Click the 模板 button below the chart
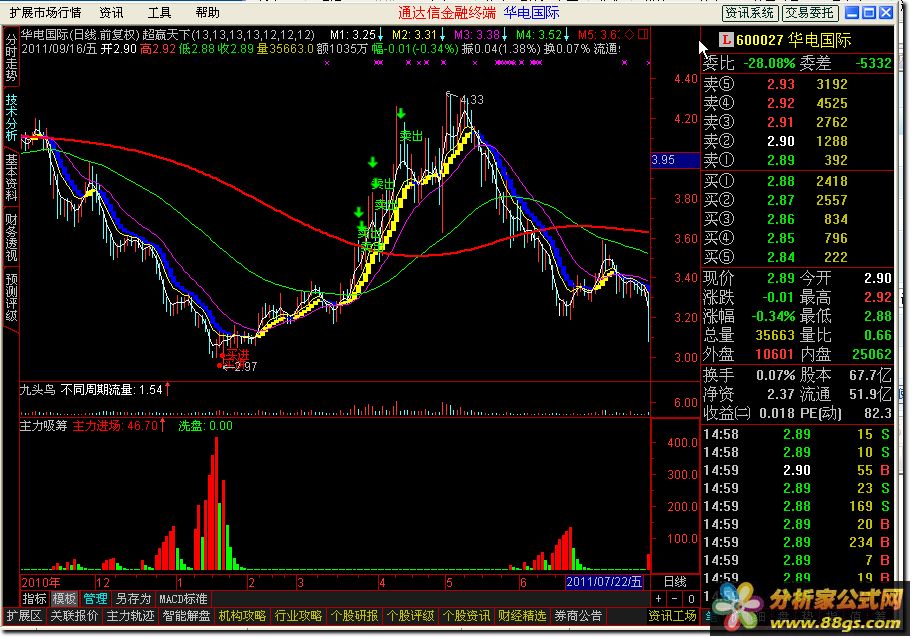The width and height of the screenshot is (912, 638). 64,598
